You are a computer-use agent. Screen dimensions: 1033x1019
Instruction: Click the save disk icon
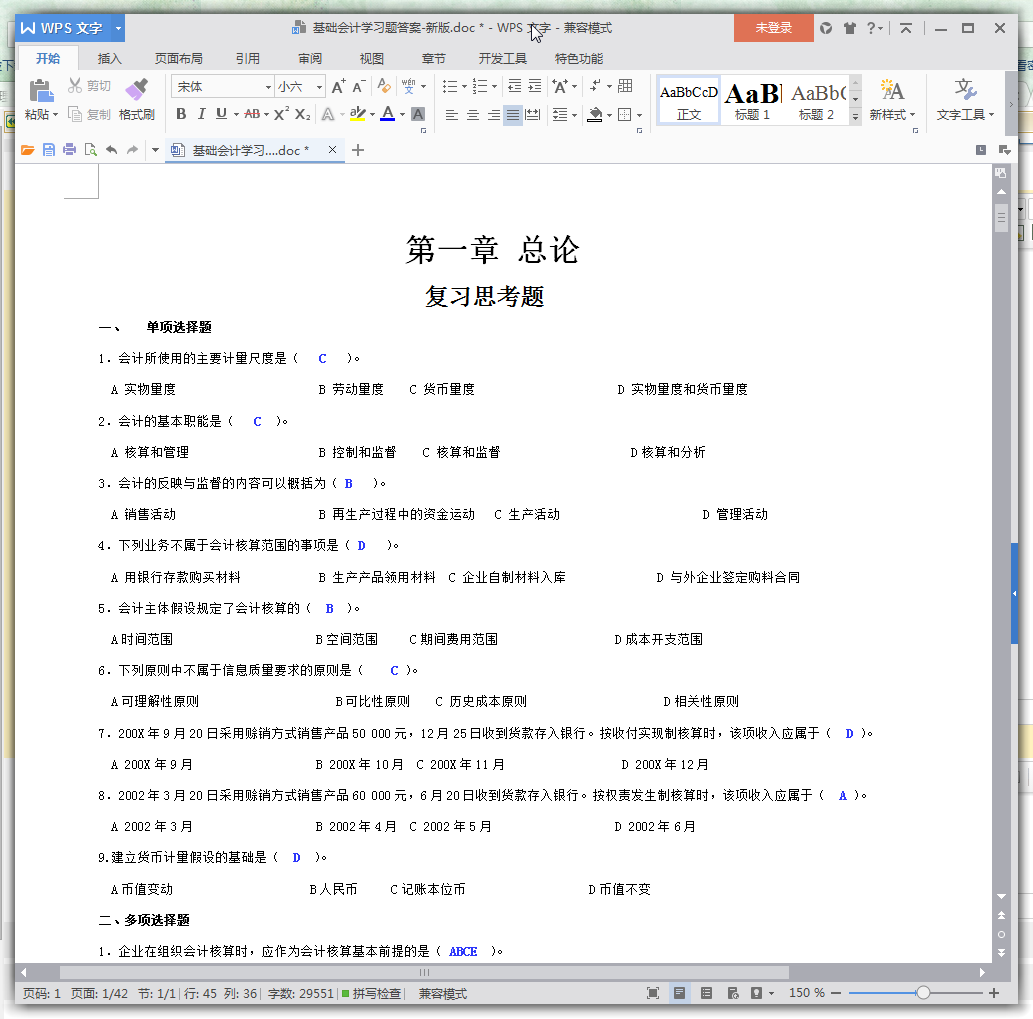[49, 150]
